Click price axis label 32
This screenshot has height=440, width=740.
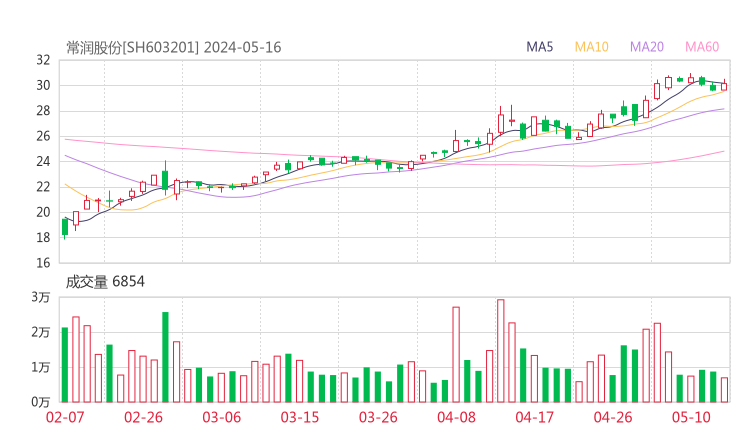point(43,60)
